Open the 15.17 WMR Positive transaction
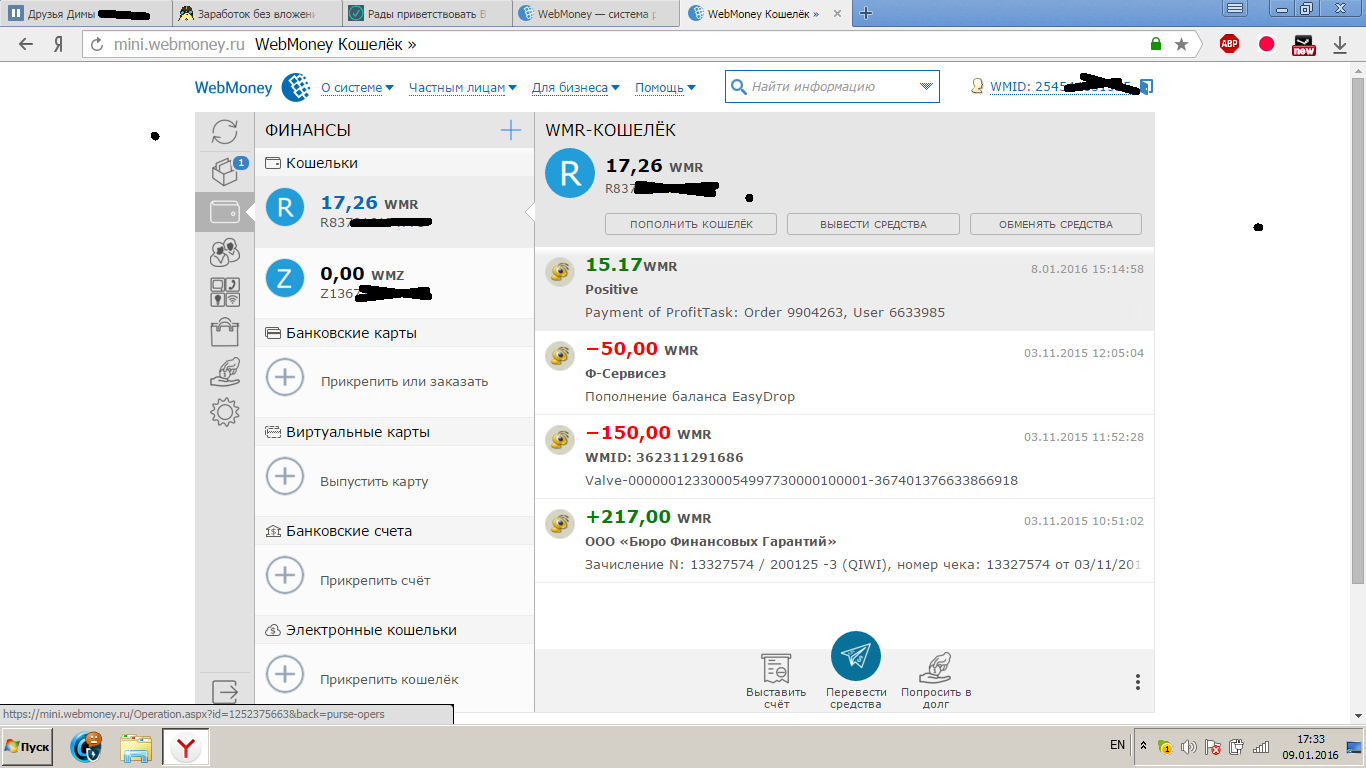Screen dimensions: 1366x768 (x=844, y=290)
